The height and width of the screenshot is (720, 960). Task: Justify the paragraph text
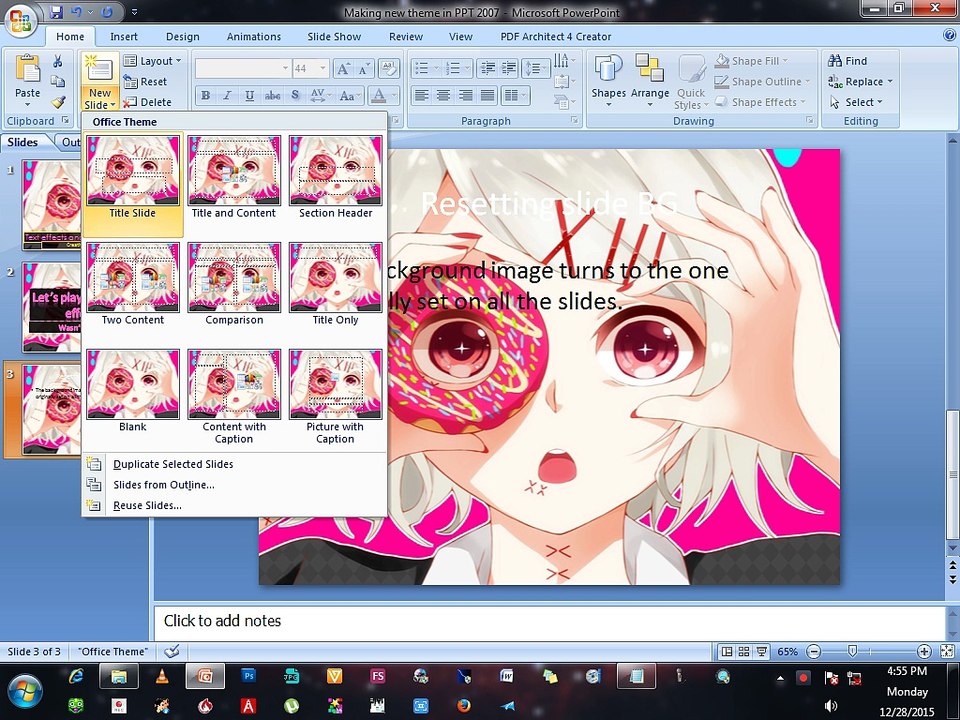click(487, 95)
